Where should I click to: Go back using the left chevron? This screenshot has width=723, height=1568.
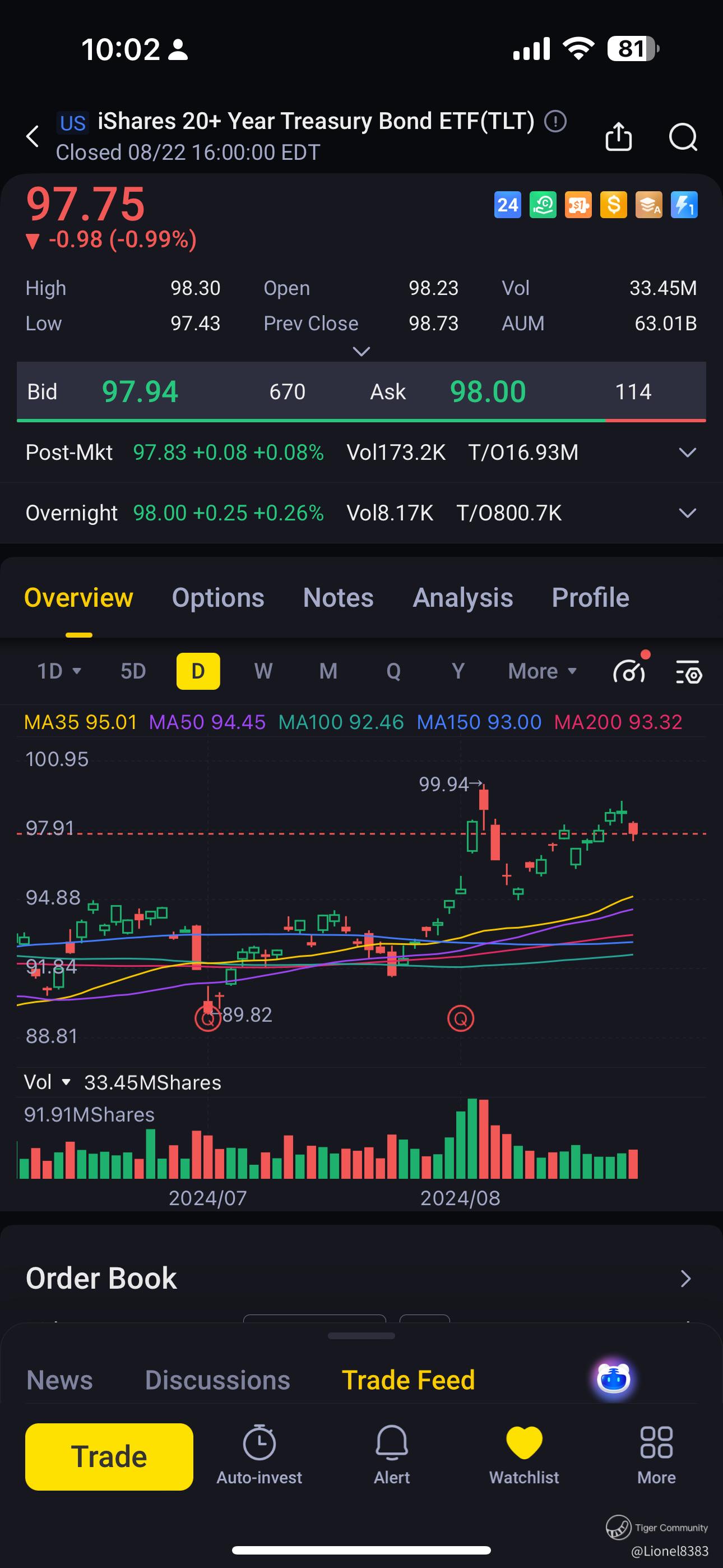point(33,136)
